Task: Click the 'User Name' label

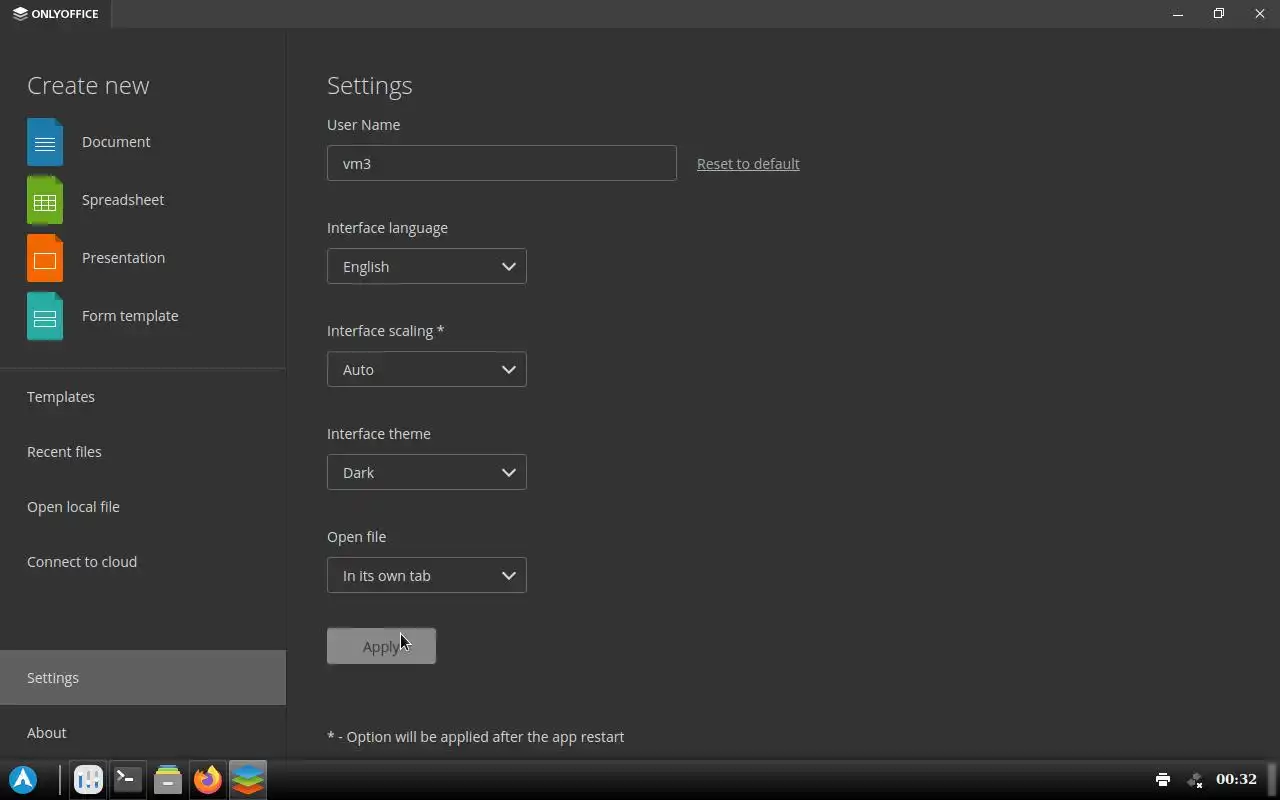Action: 363,125
